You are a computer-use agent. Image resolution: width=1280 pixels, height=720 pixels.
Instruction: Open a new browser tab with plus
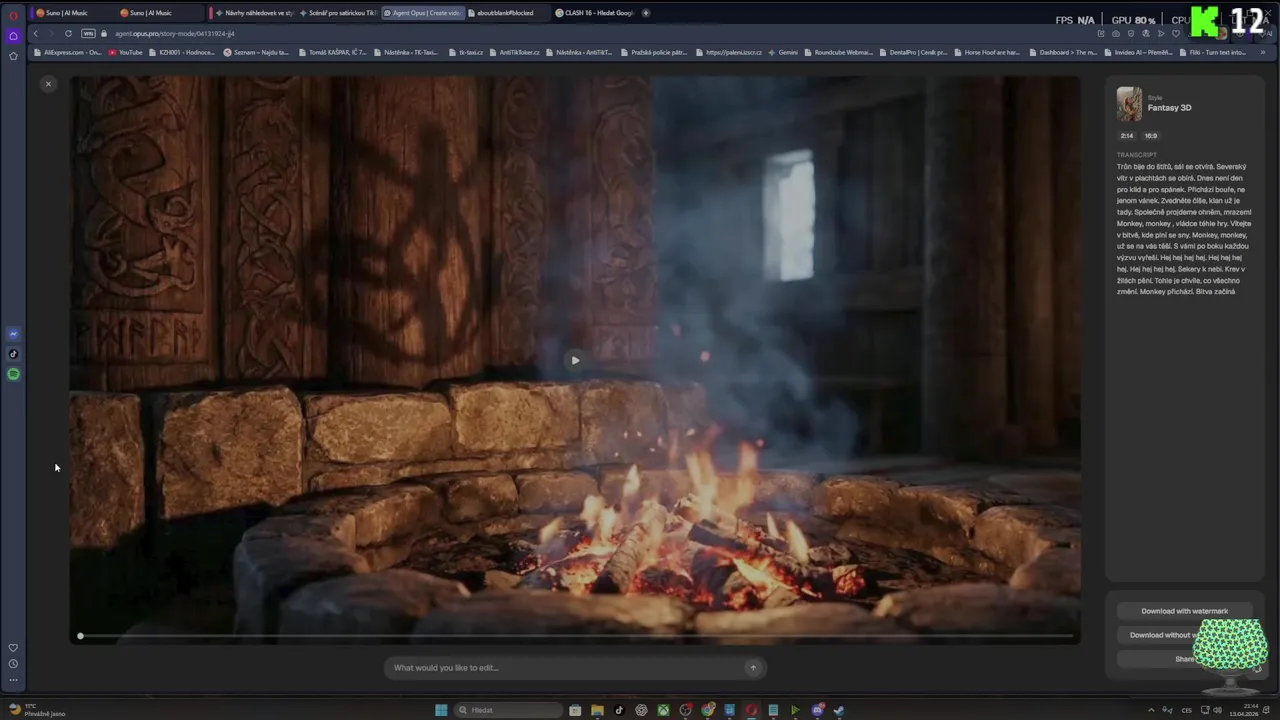[x=646, y=13]
